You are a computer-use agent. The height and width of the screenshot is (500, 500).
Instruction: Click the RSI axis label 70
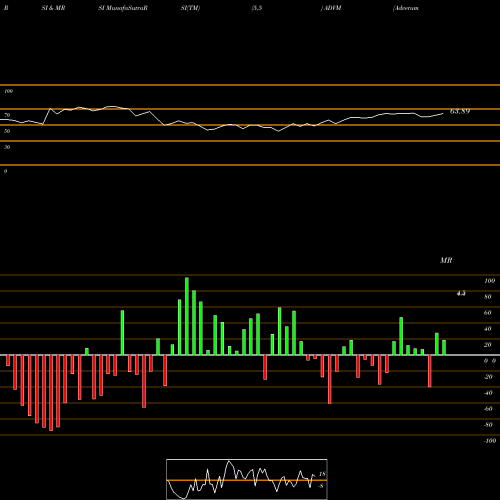pos(7,115)
